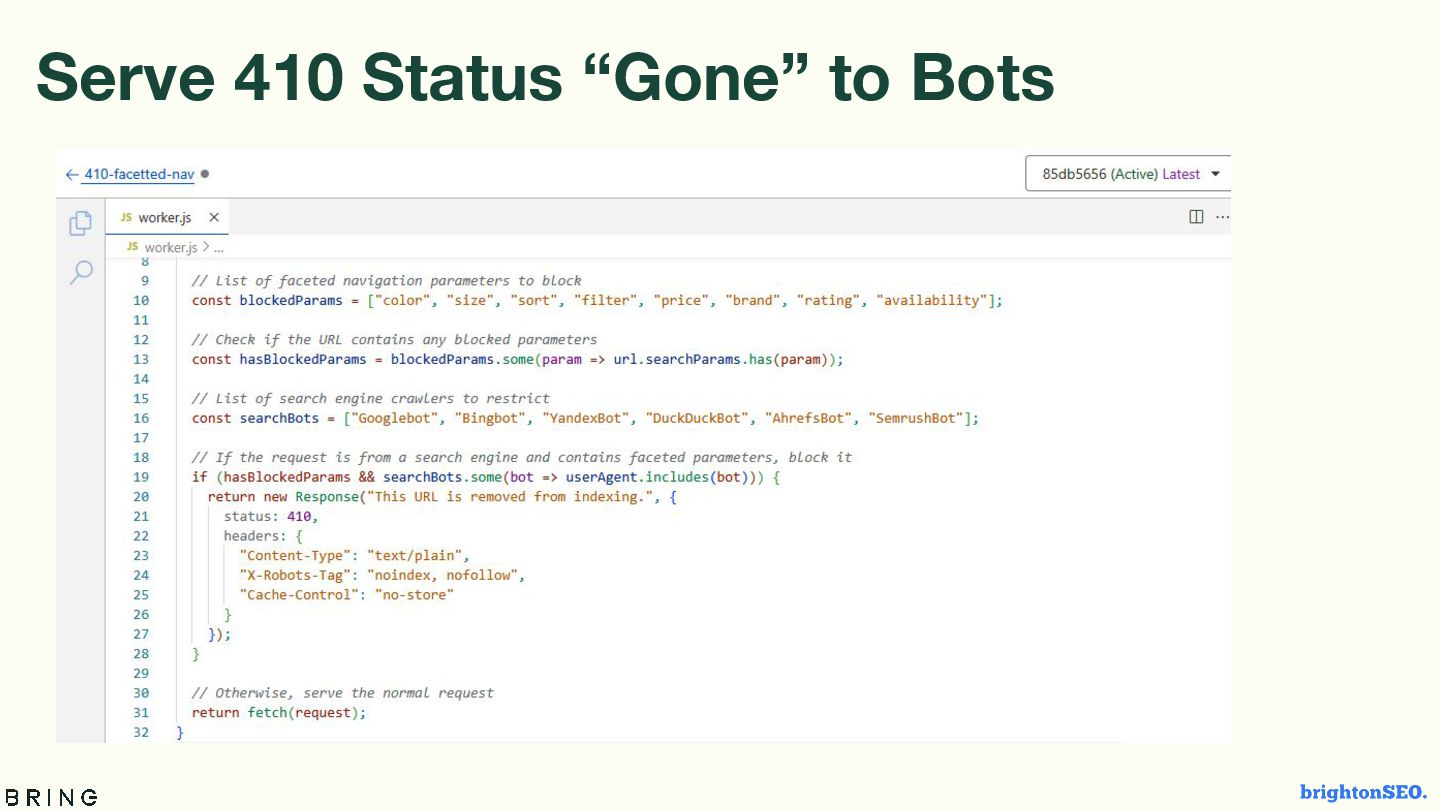Split the editor with the layout icon
The width and height of the screenshot is (1440, 810).
coord(1196,217)
